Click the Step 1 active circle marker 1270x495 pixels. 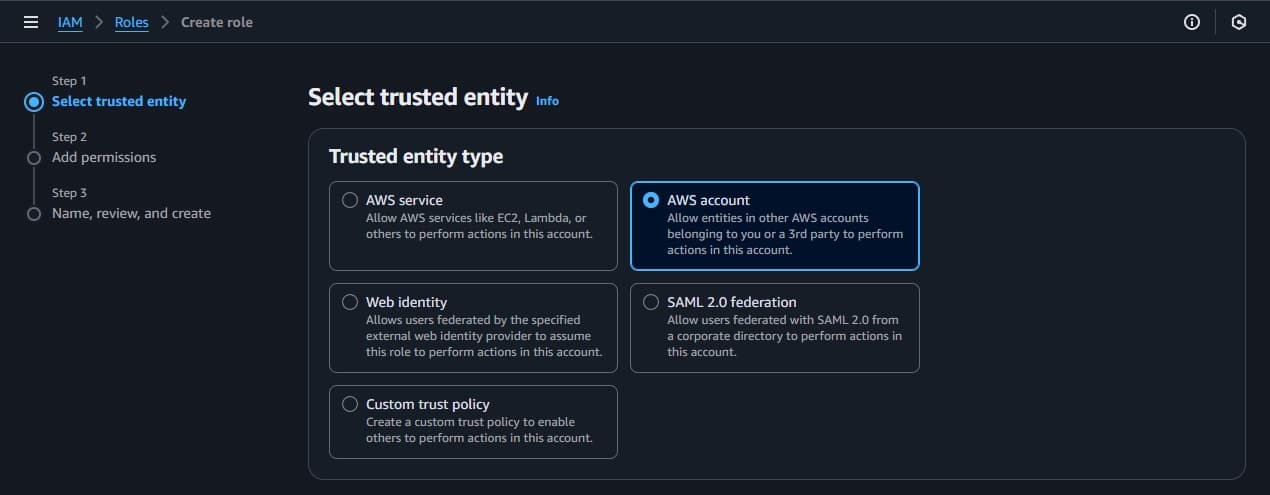click(x=34, y=101)
